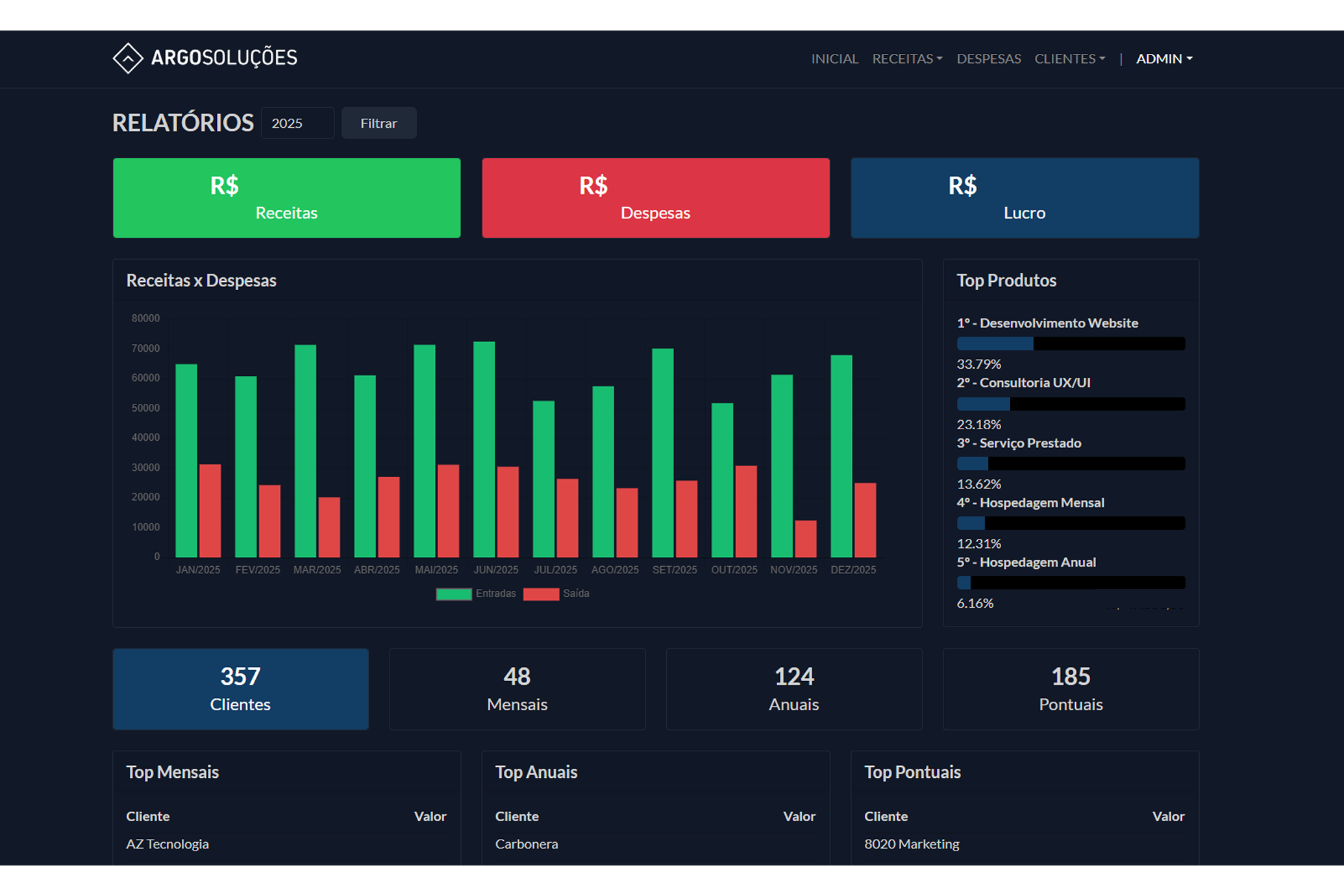Screen dimensions: 1344x896
Task: Click the 'Top Mensais' panel heading
Action: tap(172, 772)
